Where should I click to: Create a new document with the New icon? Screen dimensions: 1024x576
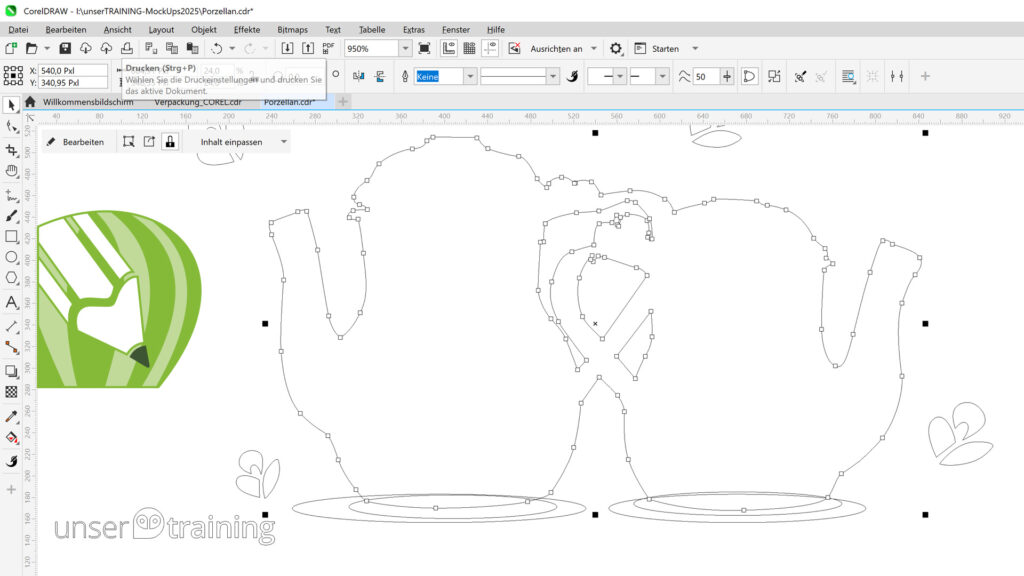(x=11, y=48)
